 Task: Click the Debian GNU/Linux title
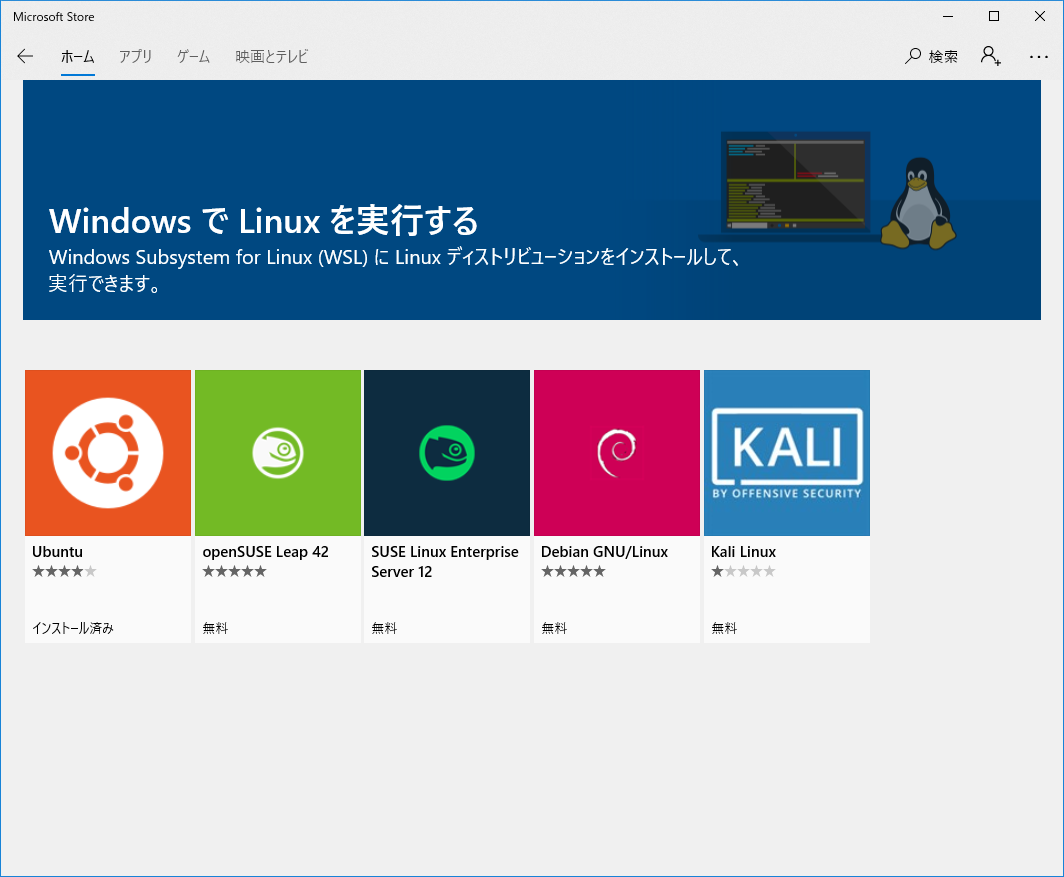(x=605, y=552)
